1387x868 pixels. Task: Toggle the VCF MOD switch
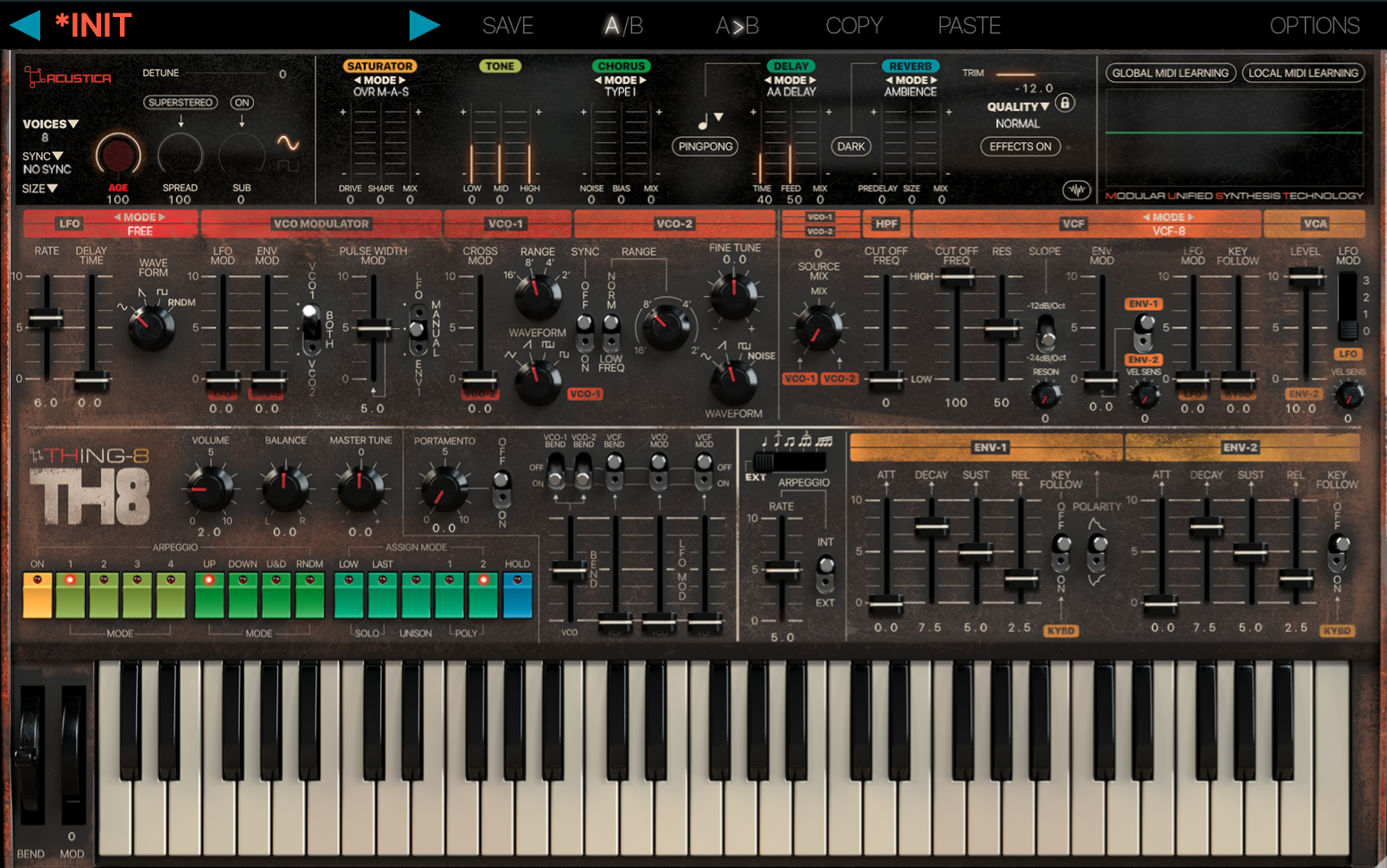[704, 471]
